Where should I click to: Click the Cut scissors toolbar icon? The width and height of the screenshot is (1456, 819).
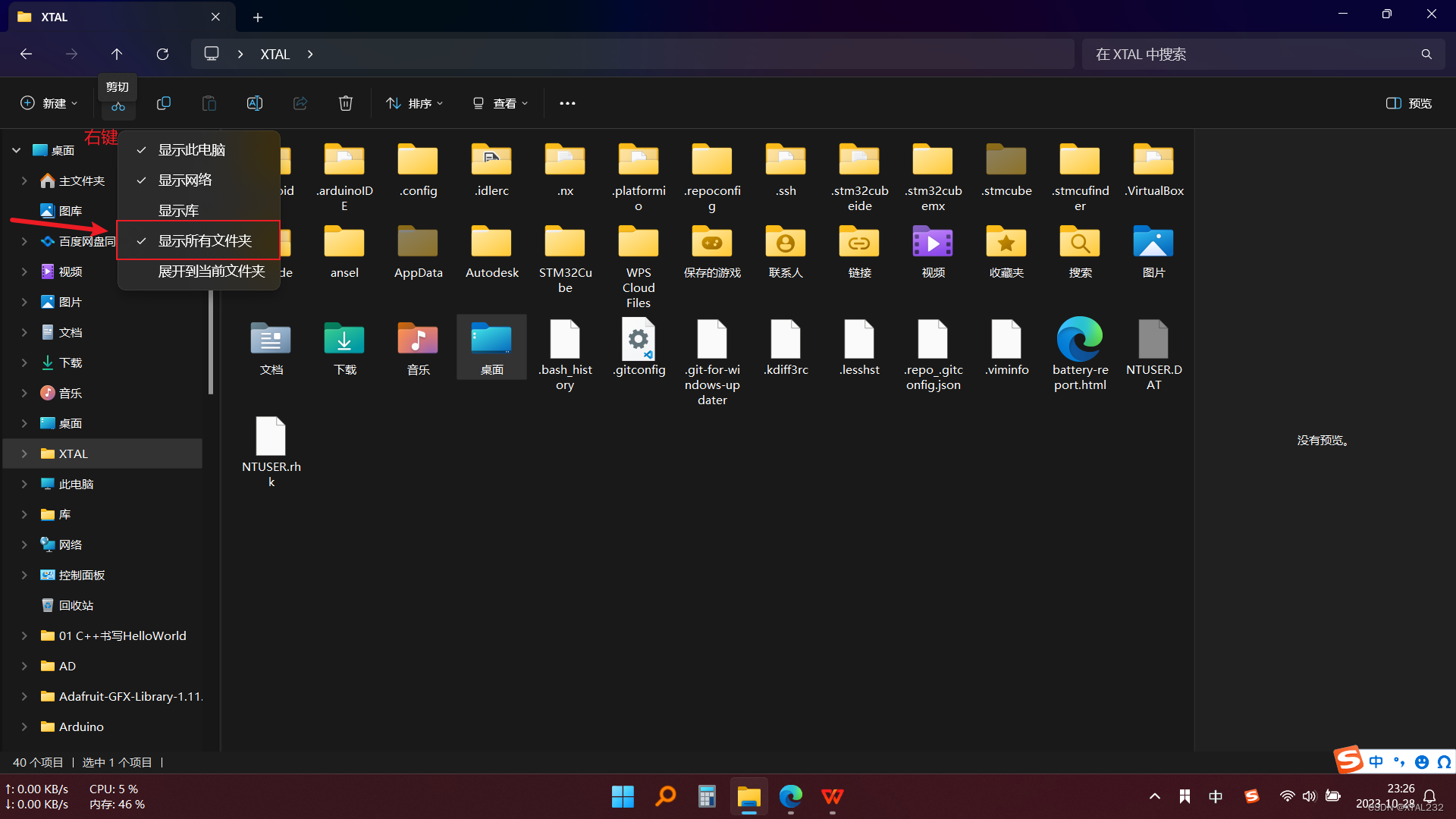[118, 107]
